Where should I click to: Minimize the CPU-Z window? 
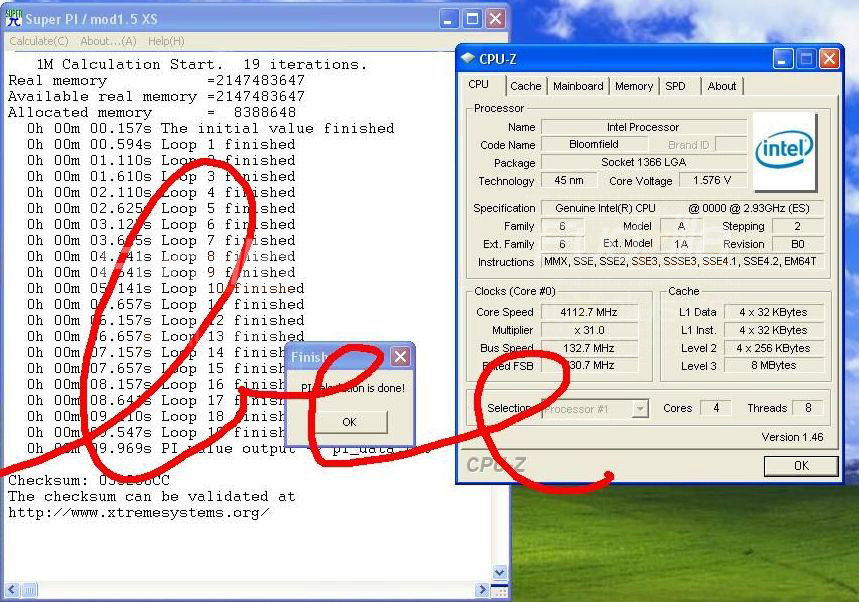tap(782, 59)
